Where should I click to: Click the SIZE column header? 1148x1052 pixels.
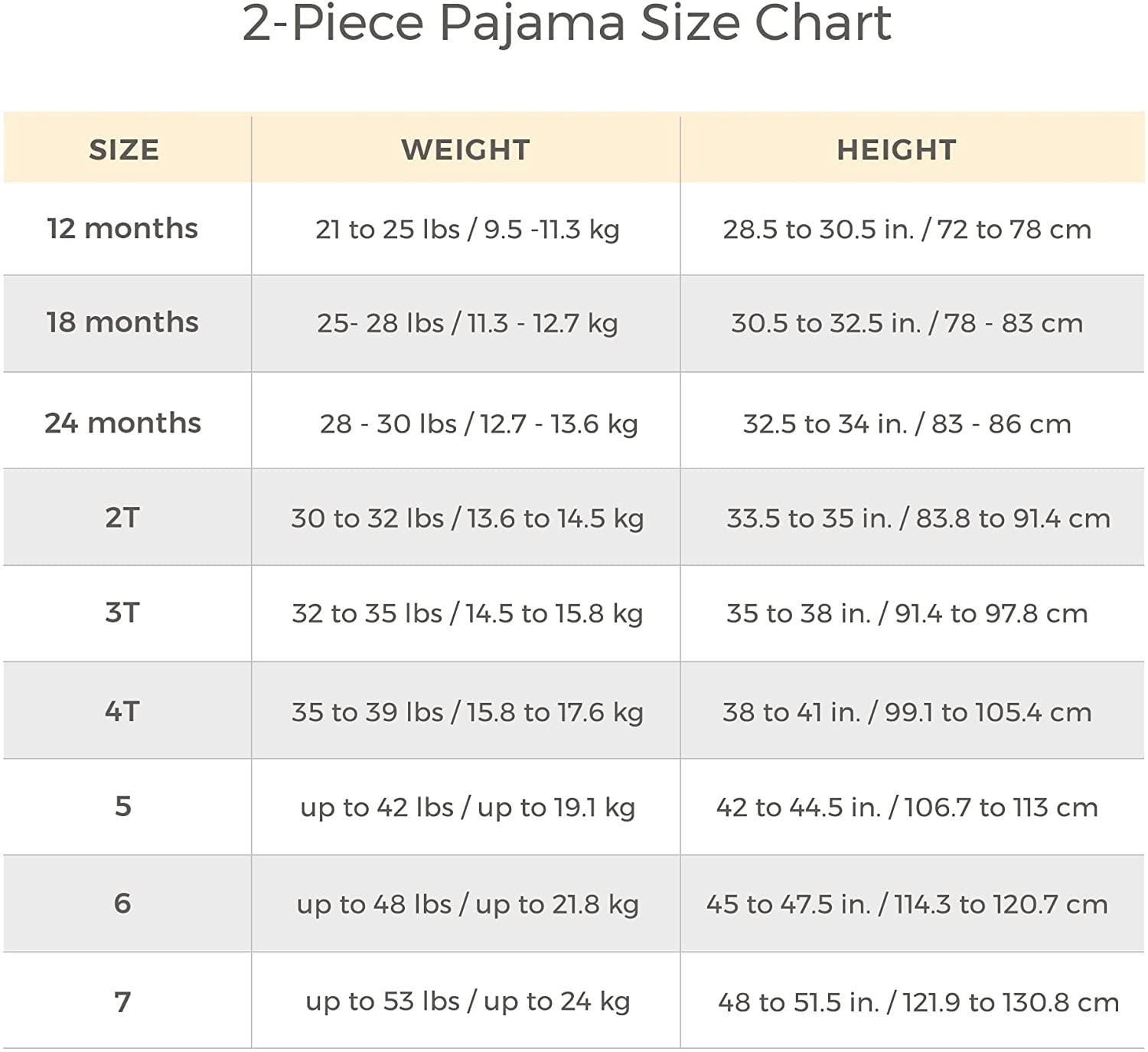pyautogui.click(x=124, y=150)
